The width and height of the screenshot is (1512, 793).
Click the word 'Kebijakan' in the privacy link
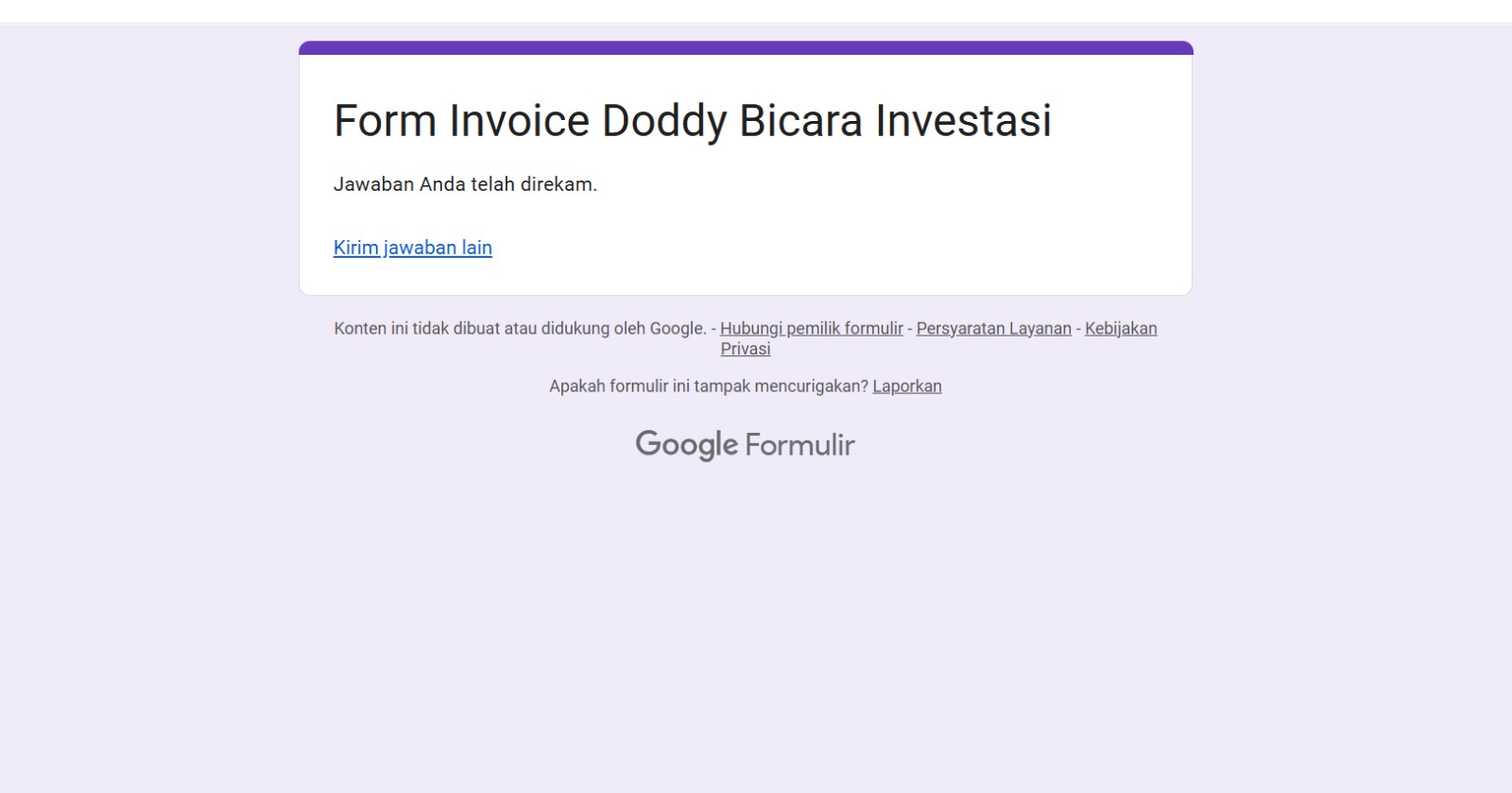1121,329
